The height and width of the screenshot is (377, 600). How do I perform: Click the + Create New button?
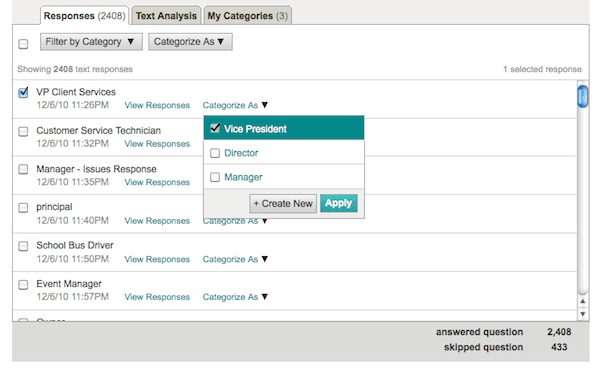click(x=283, y=204)
